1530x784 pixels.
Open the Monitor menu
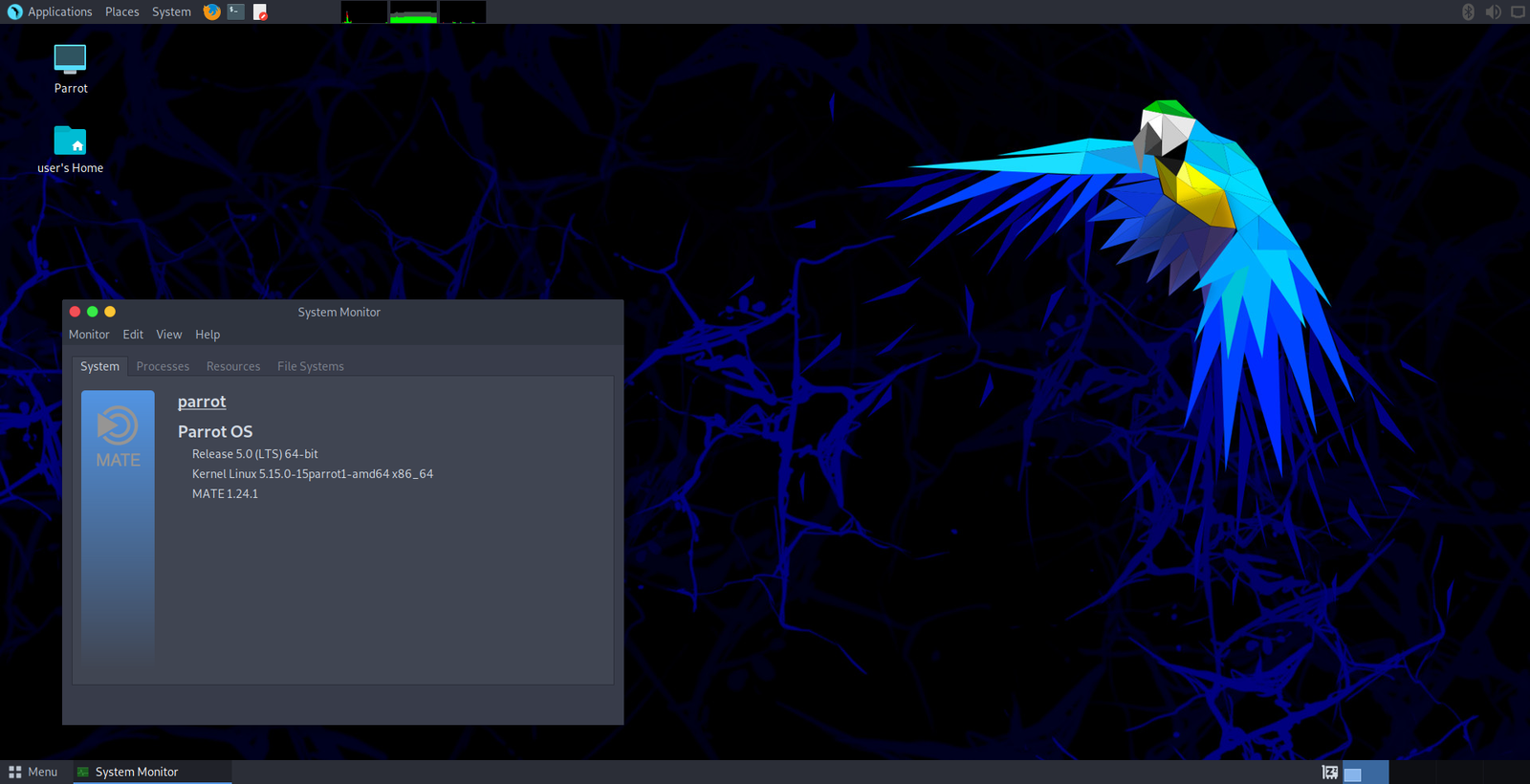pos(89,335)
